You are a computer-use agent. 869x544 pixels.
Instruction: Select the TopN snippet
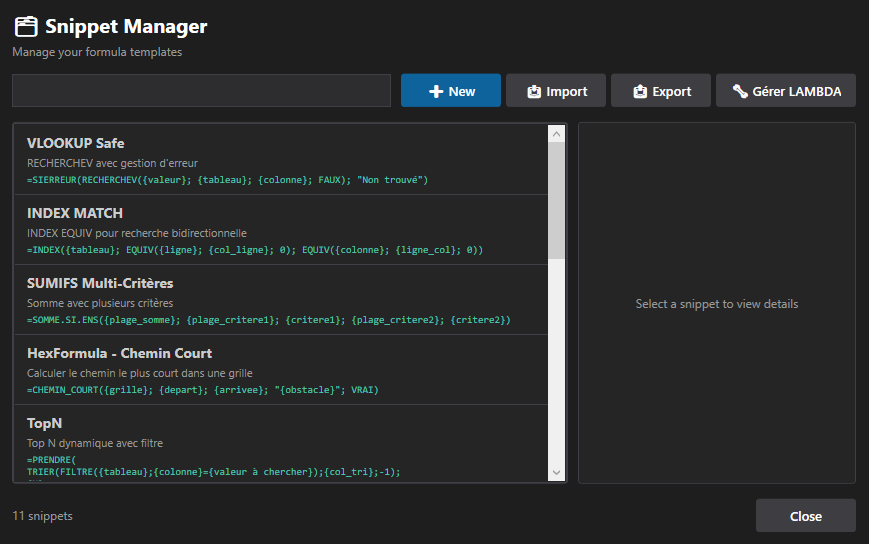(281, 443)
